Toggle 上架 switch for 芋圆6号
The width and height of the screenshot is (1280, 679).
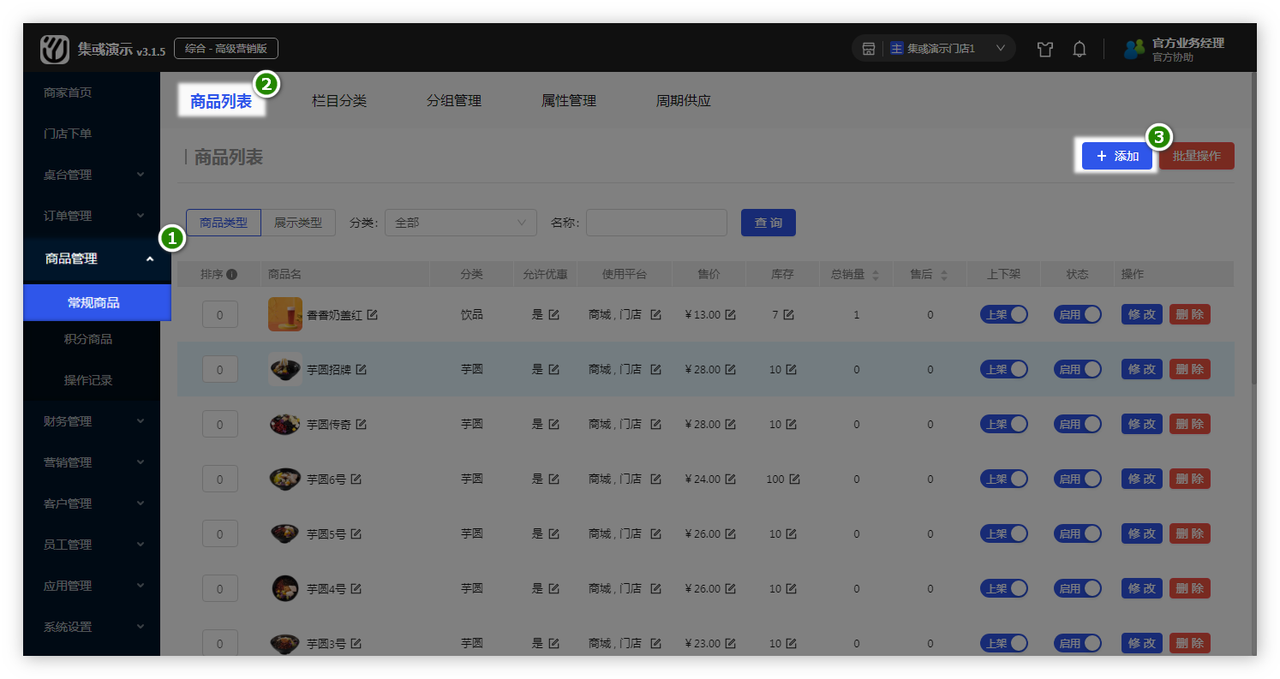tap(1004, 479)
